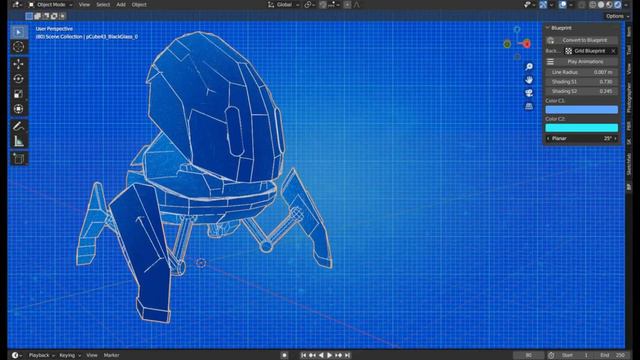Play the animation forward
Screen dimensions: 640x360
329,355
